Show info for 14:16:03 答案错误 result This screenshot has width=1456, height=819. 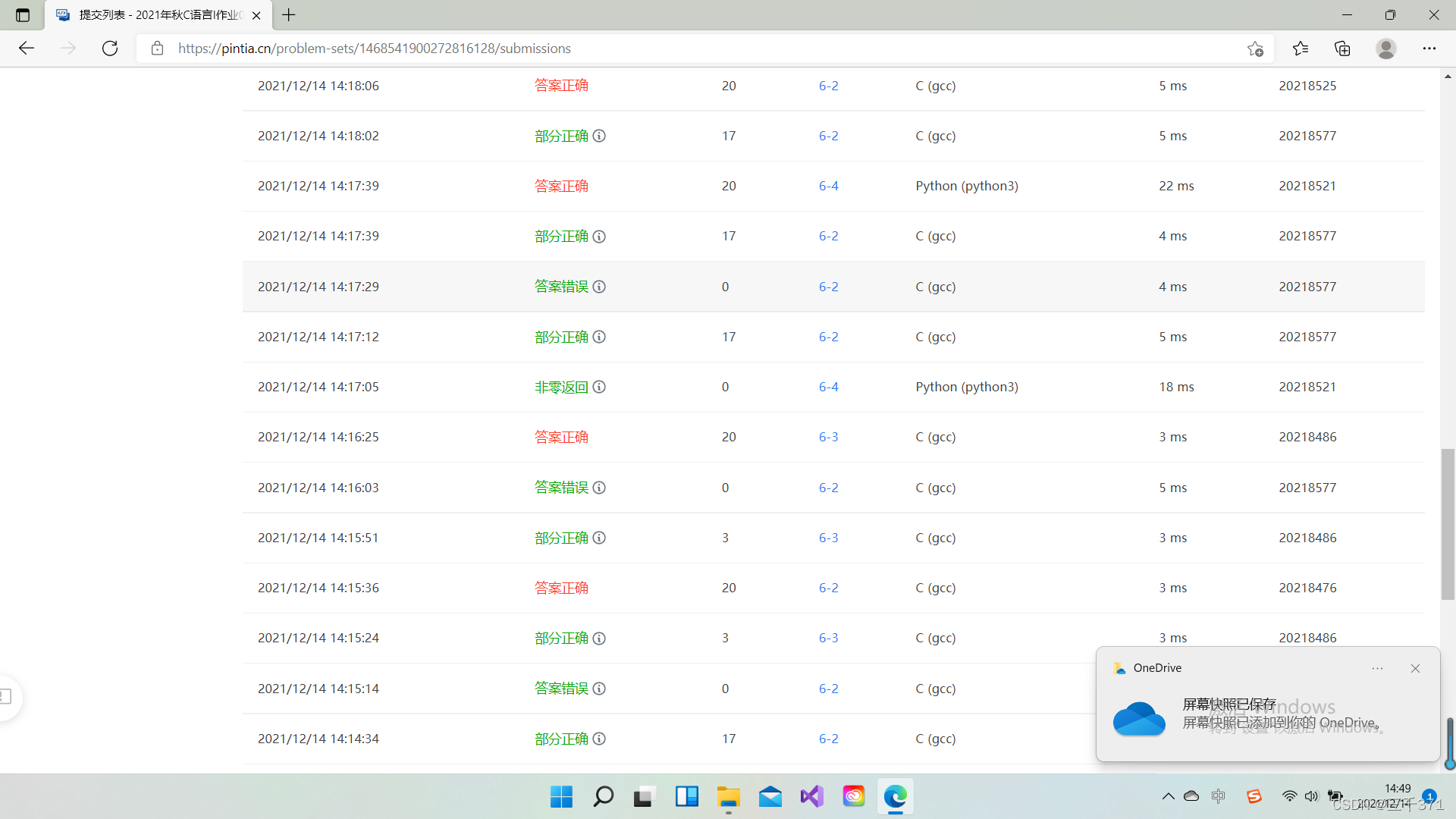(599, 488)
